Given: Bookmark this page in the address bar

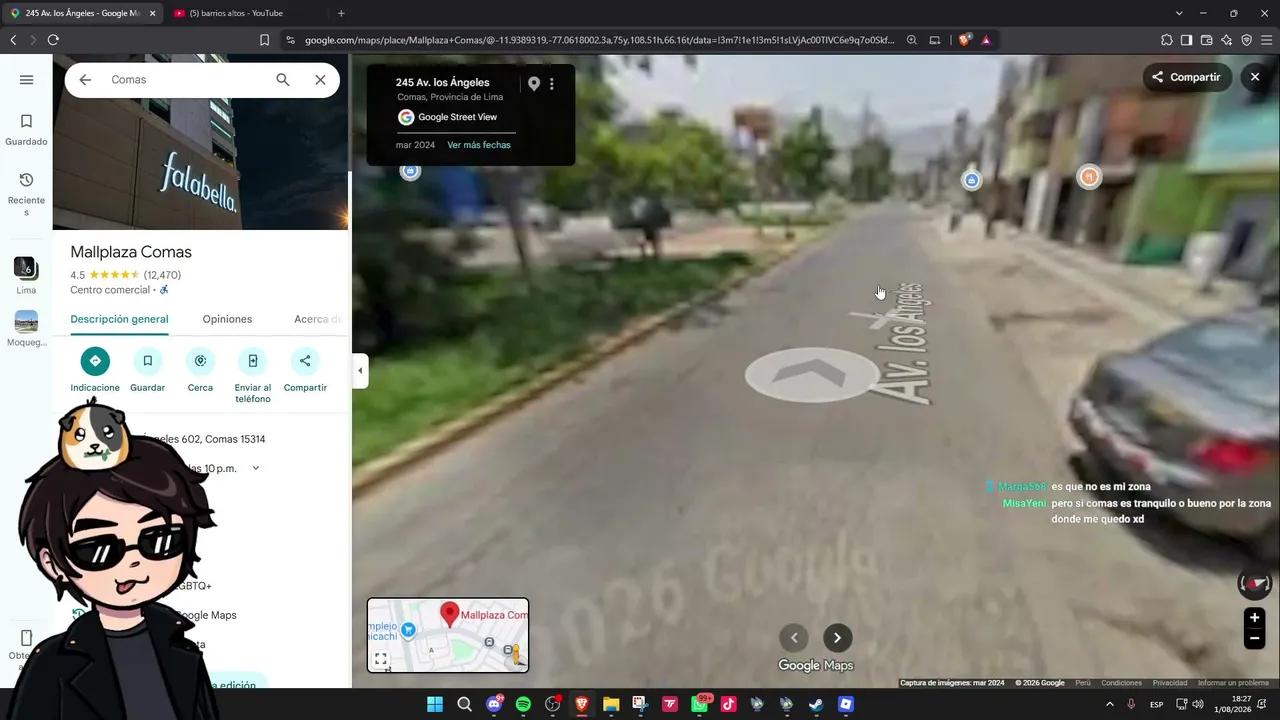Looking at the screenshot, I should [264, 40].
